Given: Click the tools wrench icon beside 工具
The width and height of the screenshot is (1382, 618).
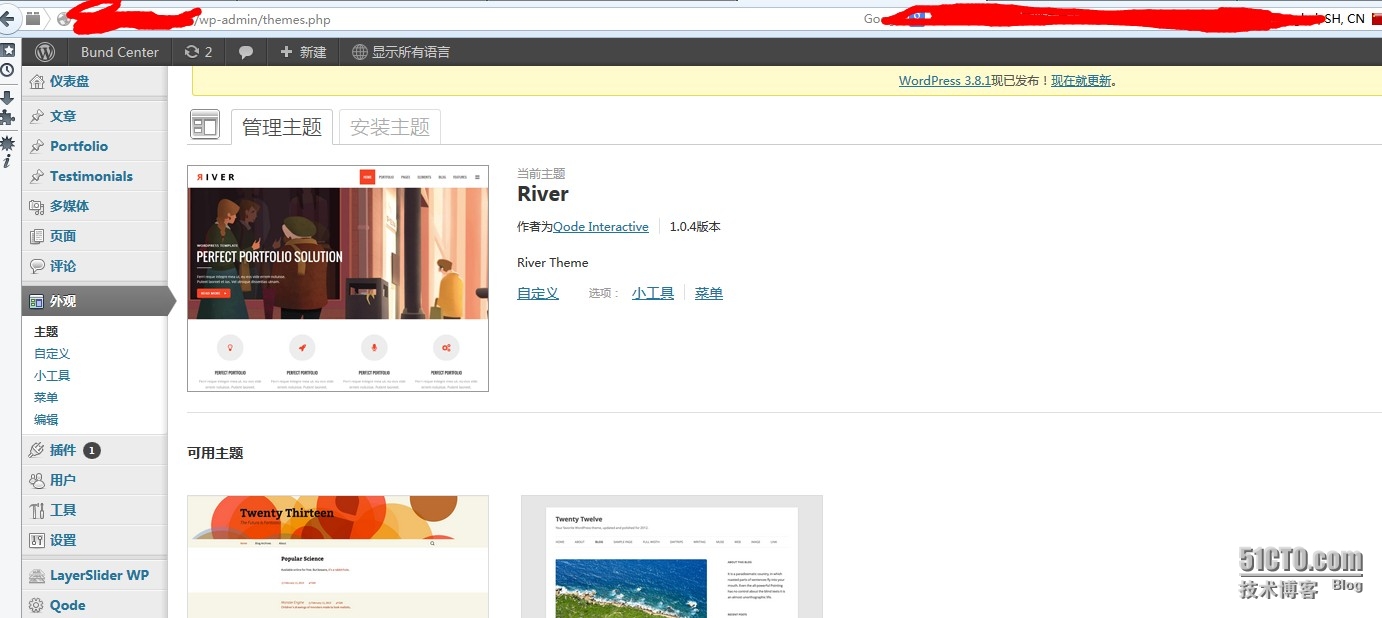Looking at the screenshot, I should pyautogui.click(x=37, y=510).
